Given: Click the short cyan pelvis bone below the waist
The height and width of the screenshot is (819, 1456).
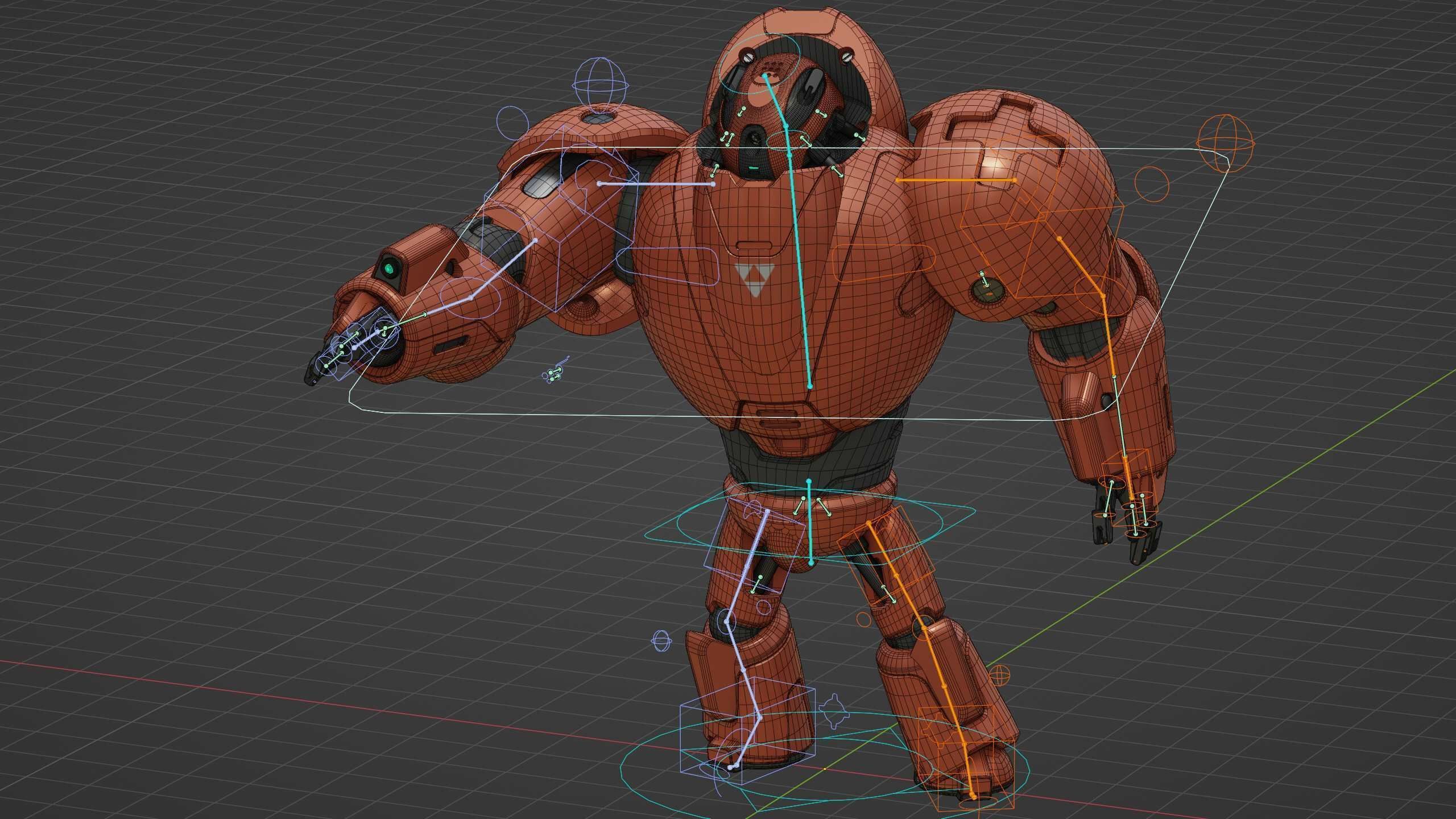Looking at the screenshot, I should 809,521.
